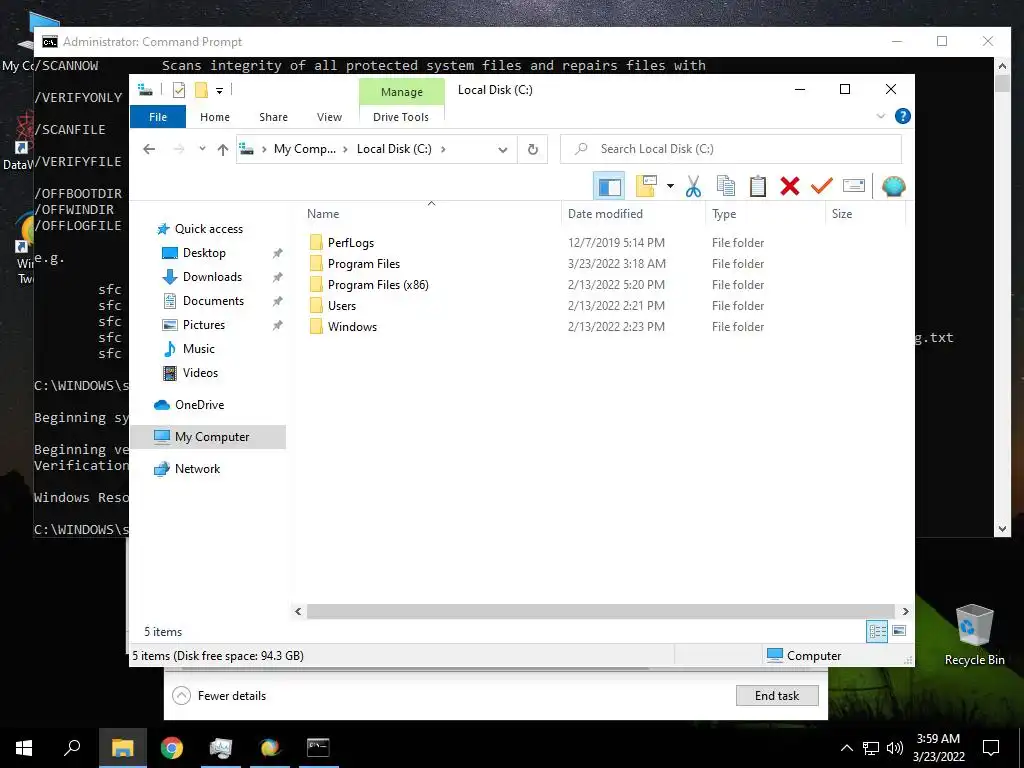The image size is (1024, 768).
Task: Expand the chevron after Local Disk (C:)
Action: tap(443, 149)
